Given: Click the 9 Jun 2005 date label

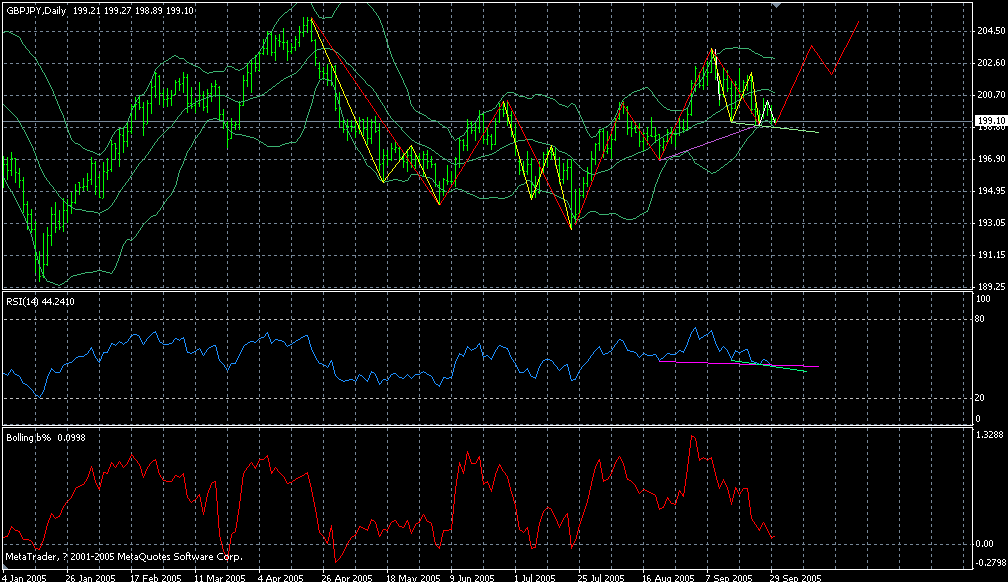Looking at the screenshot, I should [x=473, y=577].
